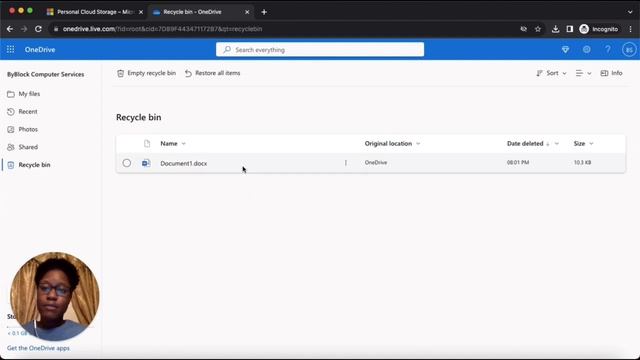640x360 pixels.
Task: Click Empty recycle bin
Action: pos(147,73)
